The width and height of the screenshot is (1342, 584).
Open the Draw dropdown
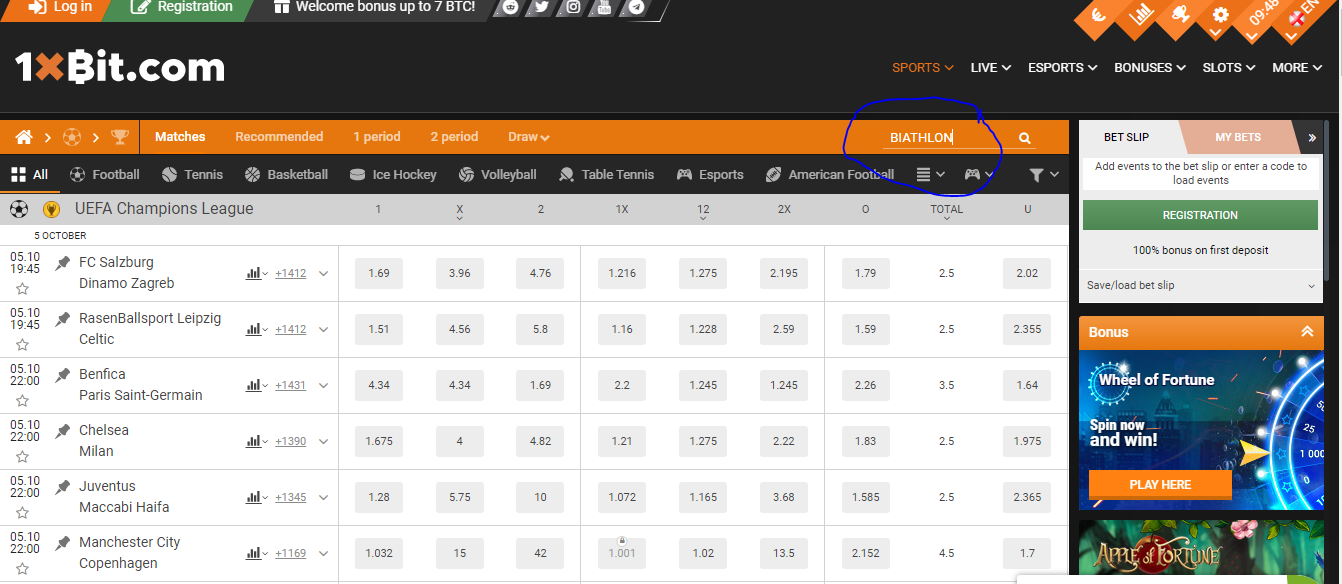[528, 137]
